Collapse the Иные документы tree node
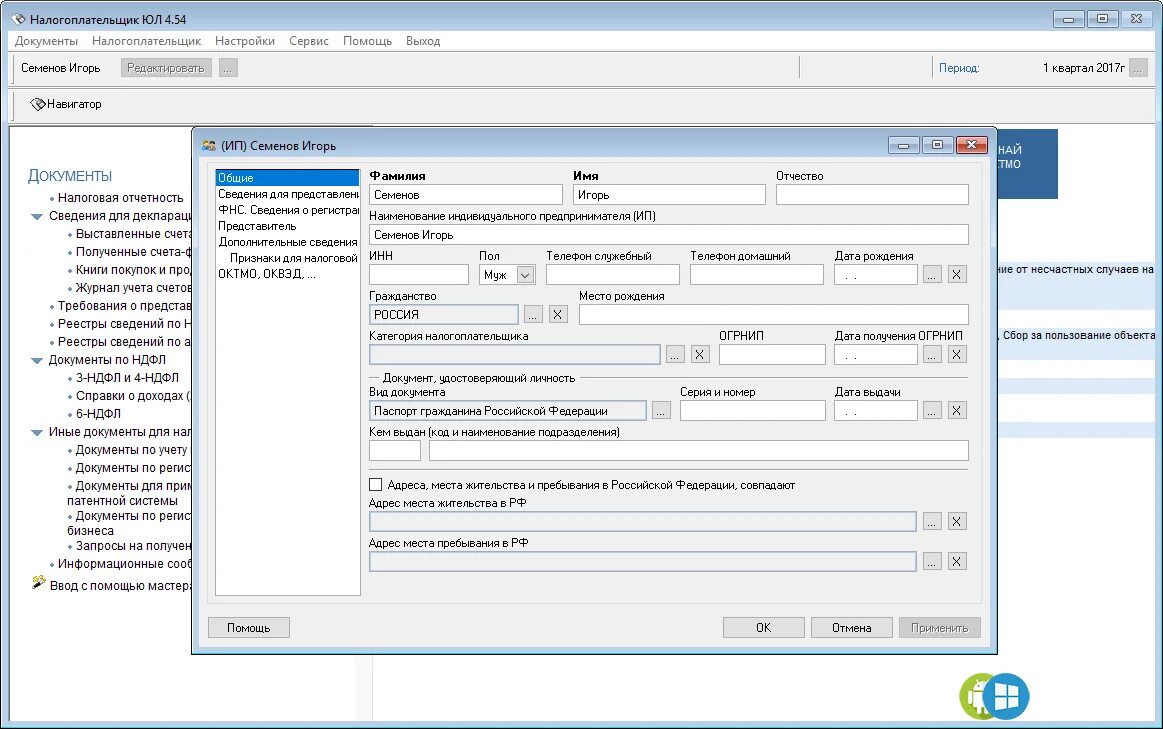The width and height of the screenshot is (1163, 729). pyautogui.click(x=36, y=432)
